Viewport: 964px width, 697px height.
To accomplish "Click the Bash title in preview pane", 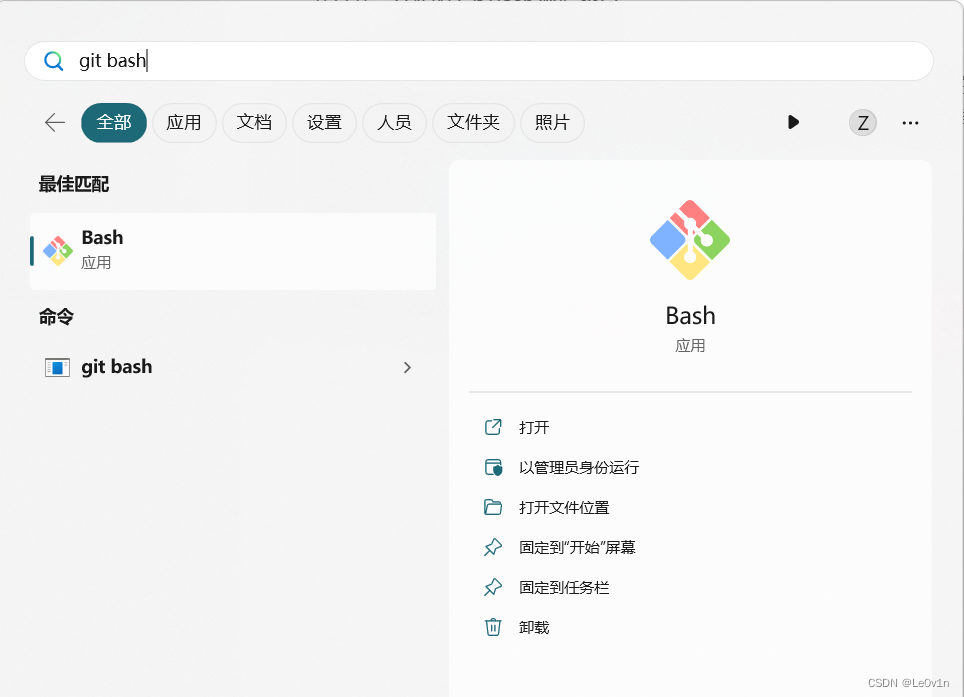I will [690, 316].
